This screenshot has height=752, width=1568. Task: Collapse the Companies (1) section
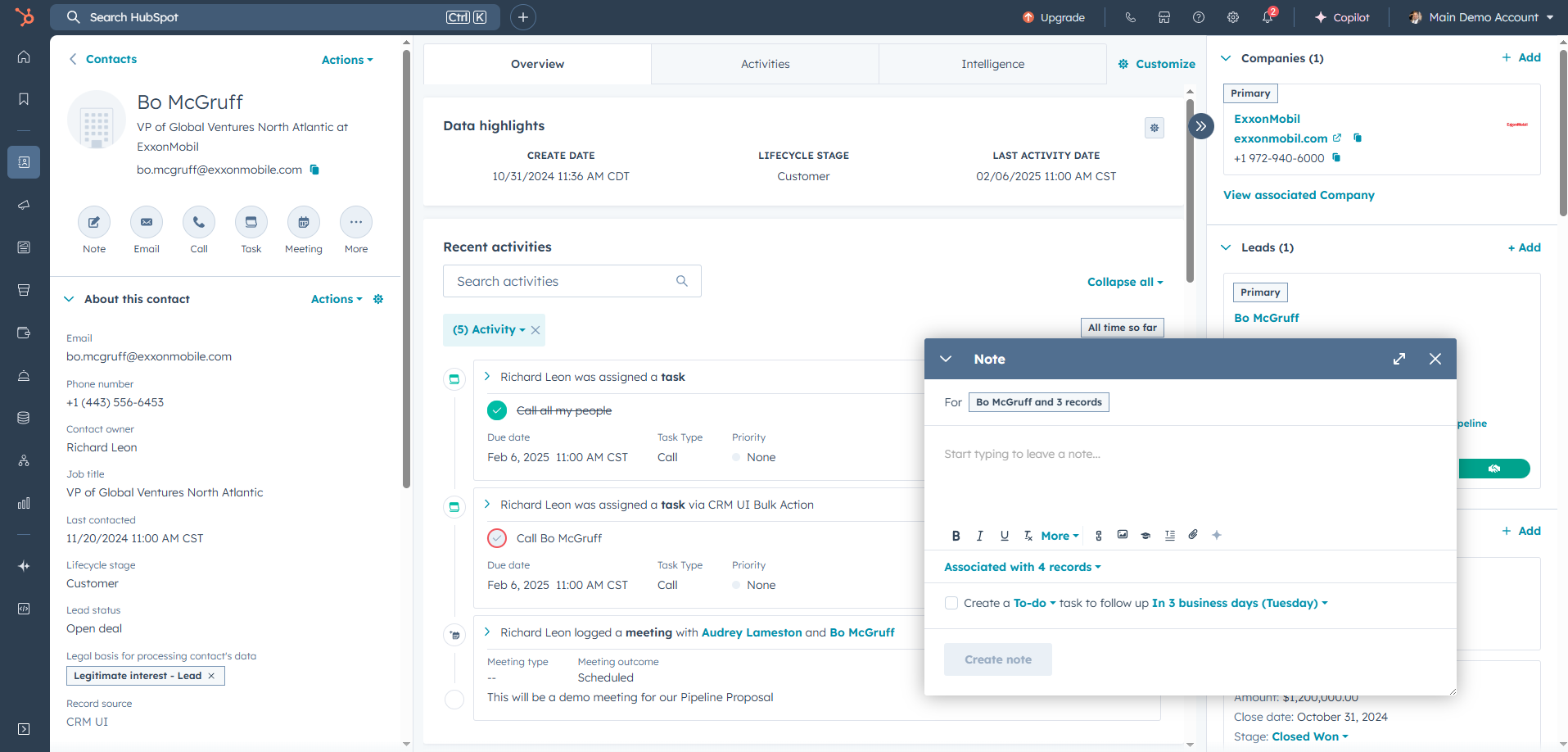[1226, 58]
